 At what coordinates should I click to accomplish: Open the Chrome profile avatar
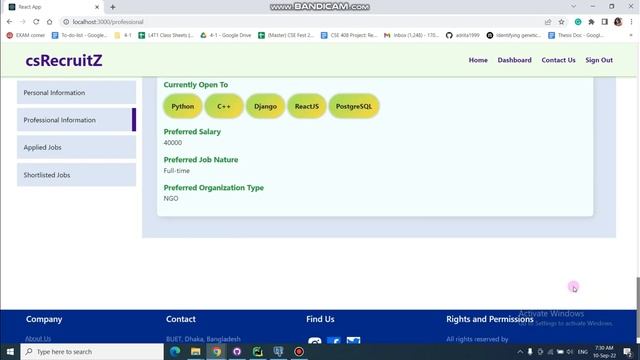618,22
